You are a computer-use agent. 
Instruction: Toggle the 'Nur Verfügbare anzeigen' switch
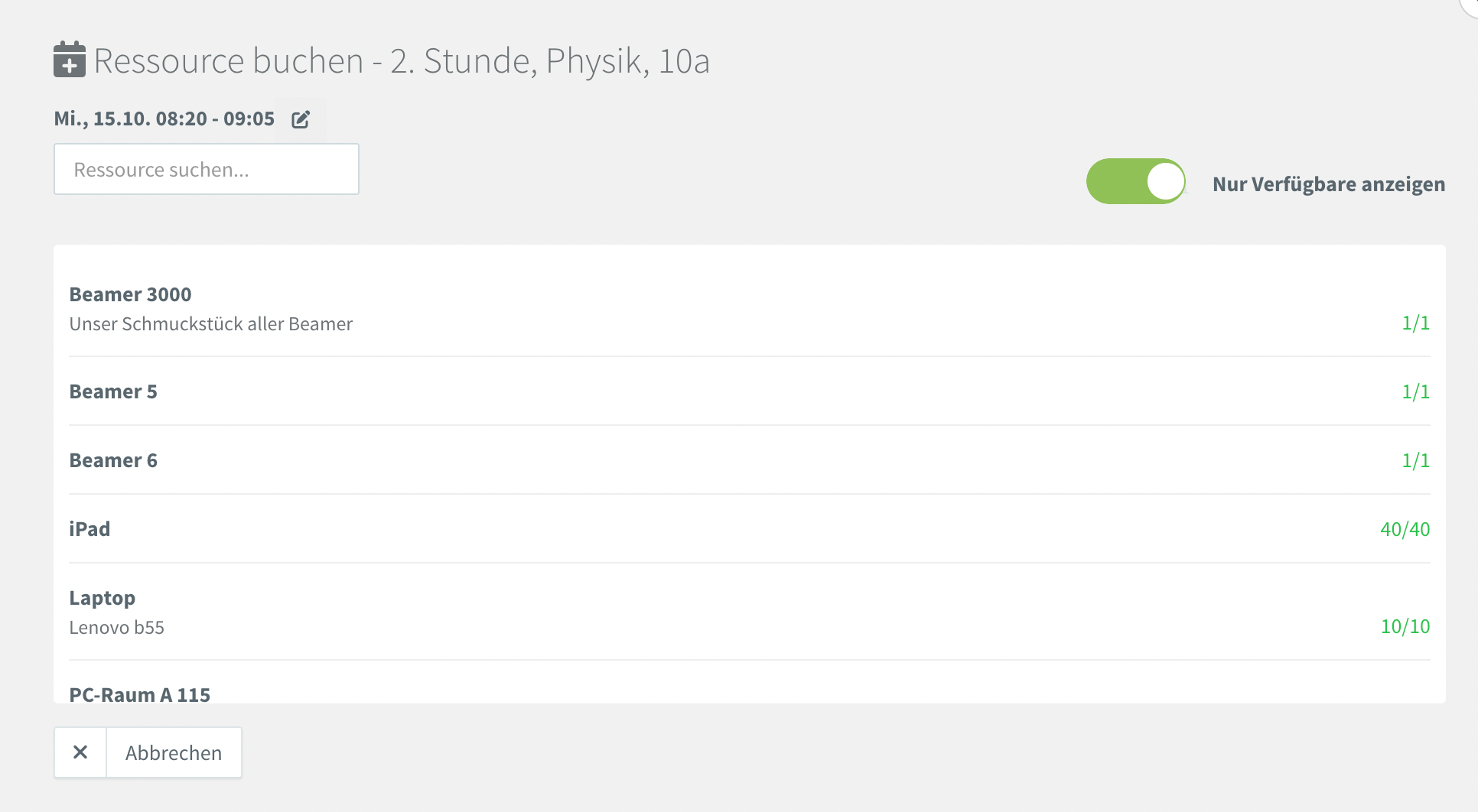[1135, 182]
